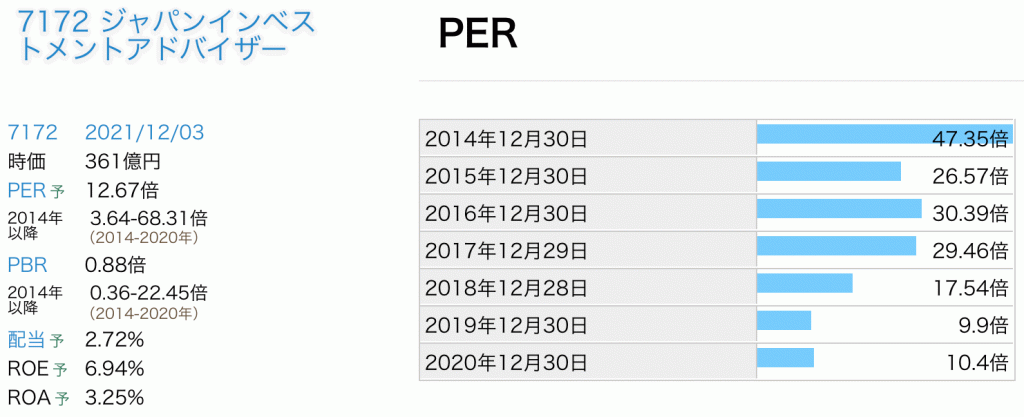This screenshot has height=417, width=1024.
Task: Click the 配当 dividend yield link
Action: [x=27, y=340]
